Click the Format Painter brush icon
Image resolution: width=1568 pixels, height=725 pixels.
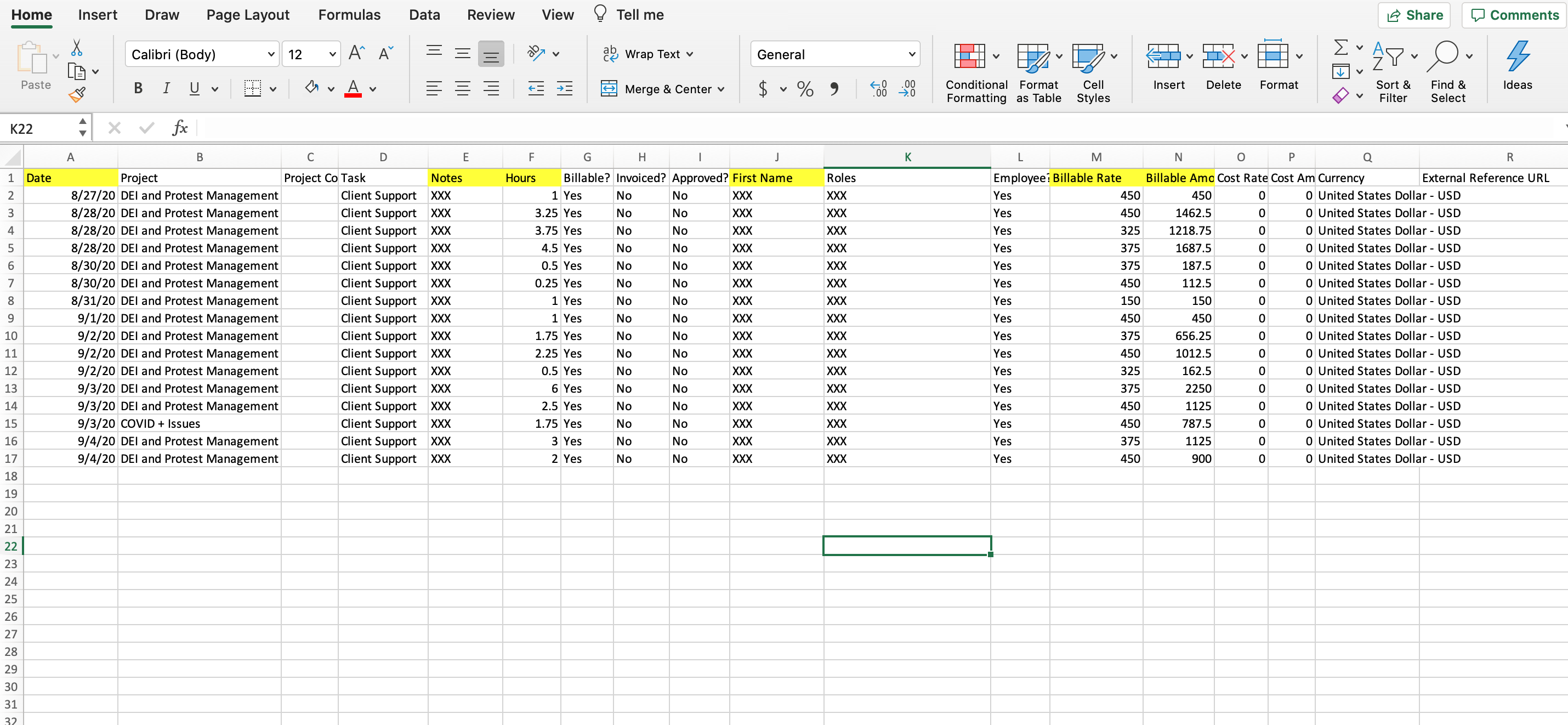point(77,94)
